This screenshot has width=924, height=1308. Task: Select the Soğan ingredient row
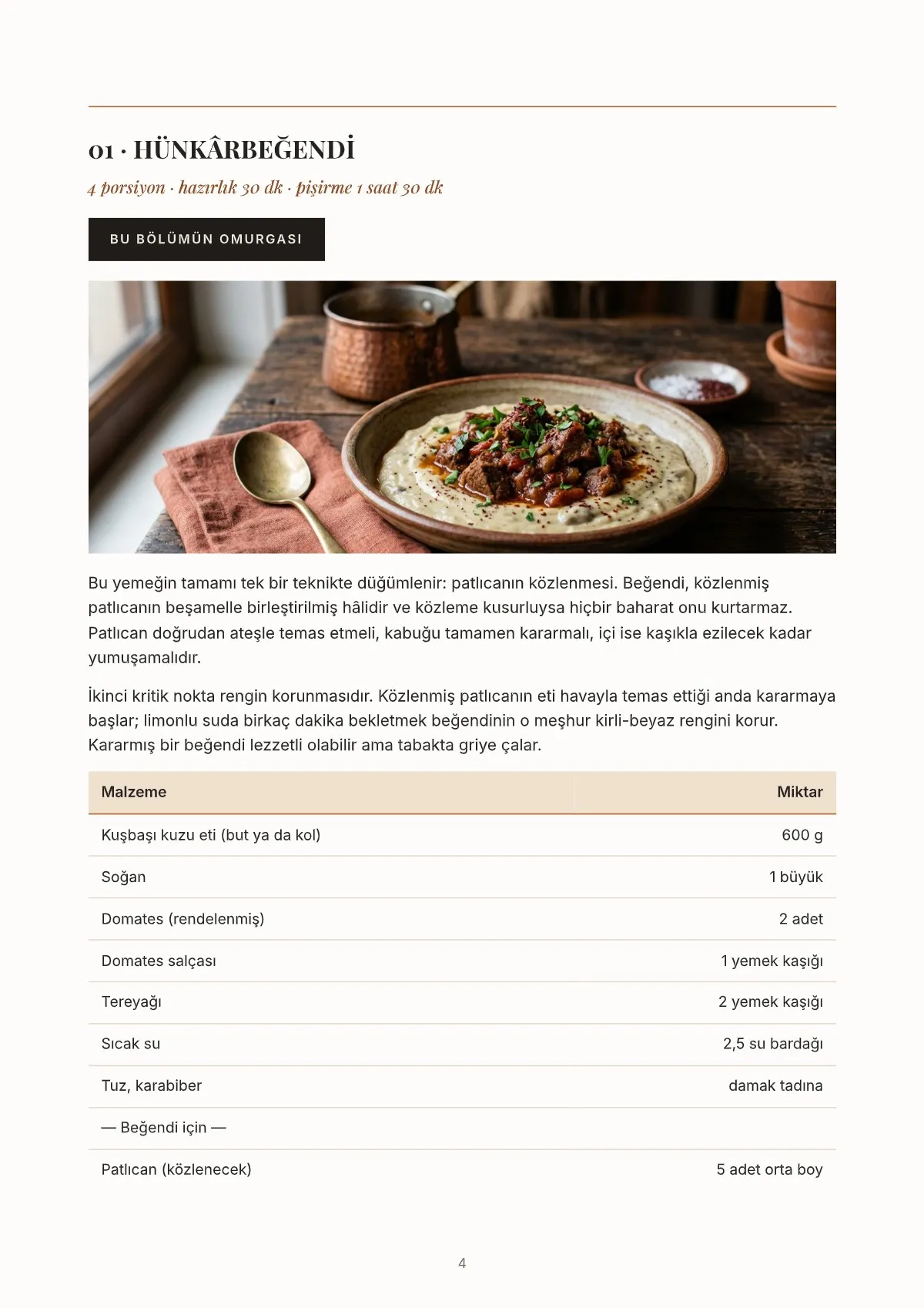462,877
